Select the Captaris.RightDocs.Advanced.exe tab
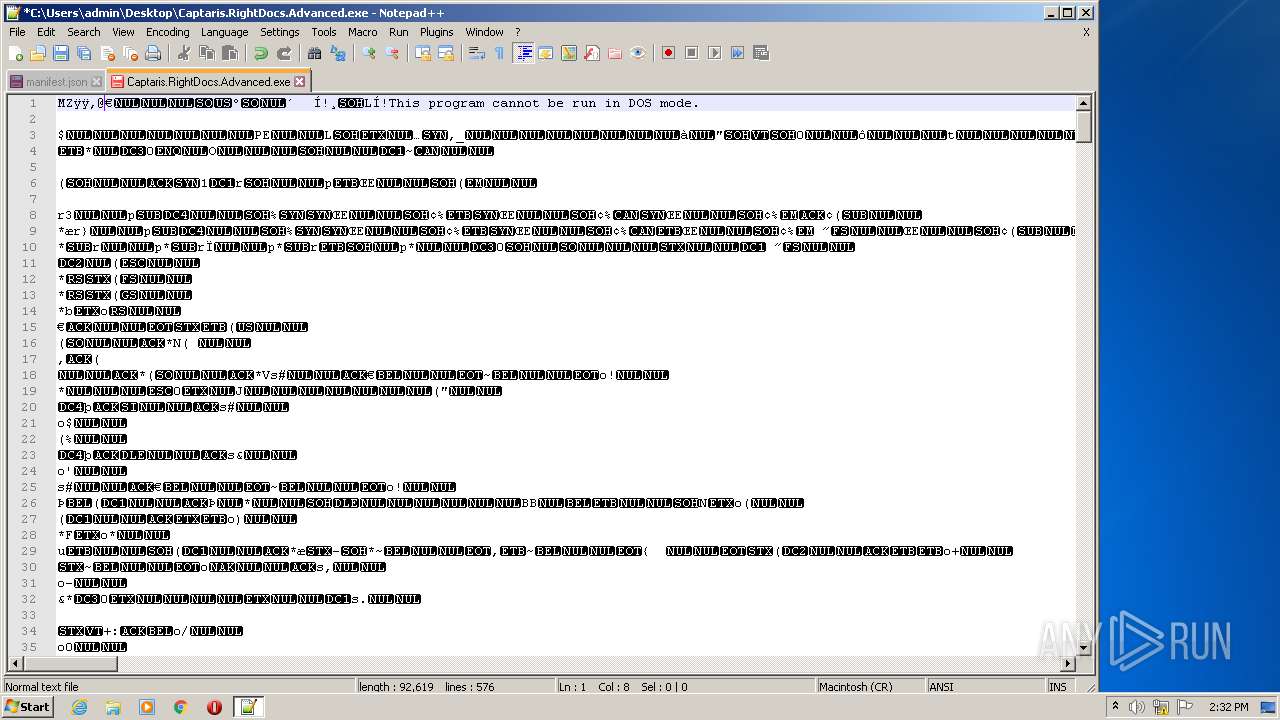 (208, 81)
